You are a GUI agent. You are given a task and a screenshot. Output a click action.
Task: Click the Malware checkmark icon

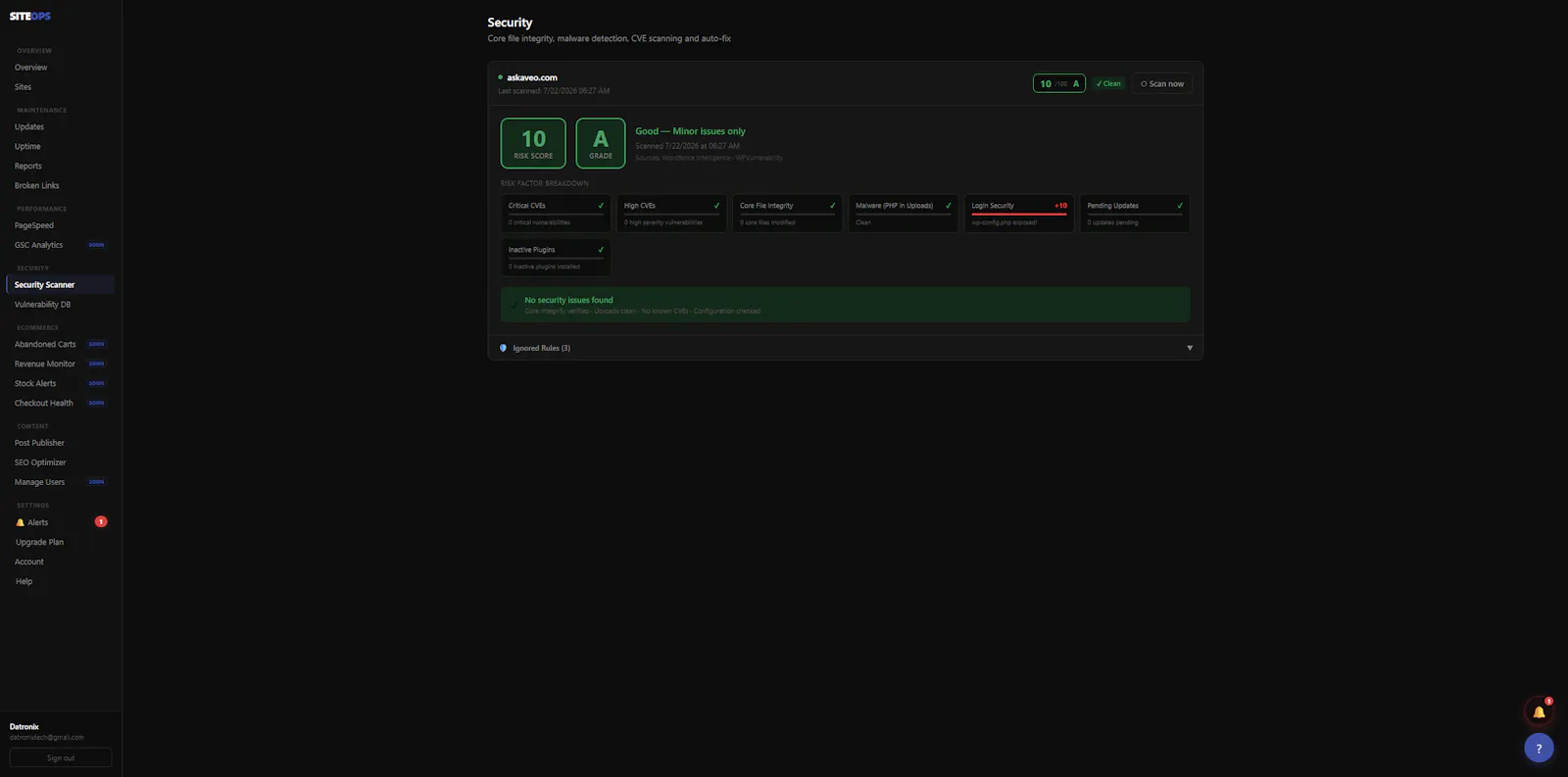[x=948, y=206]
